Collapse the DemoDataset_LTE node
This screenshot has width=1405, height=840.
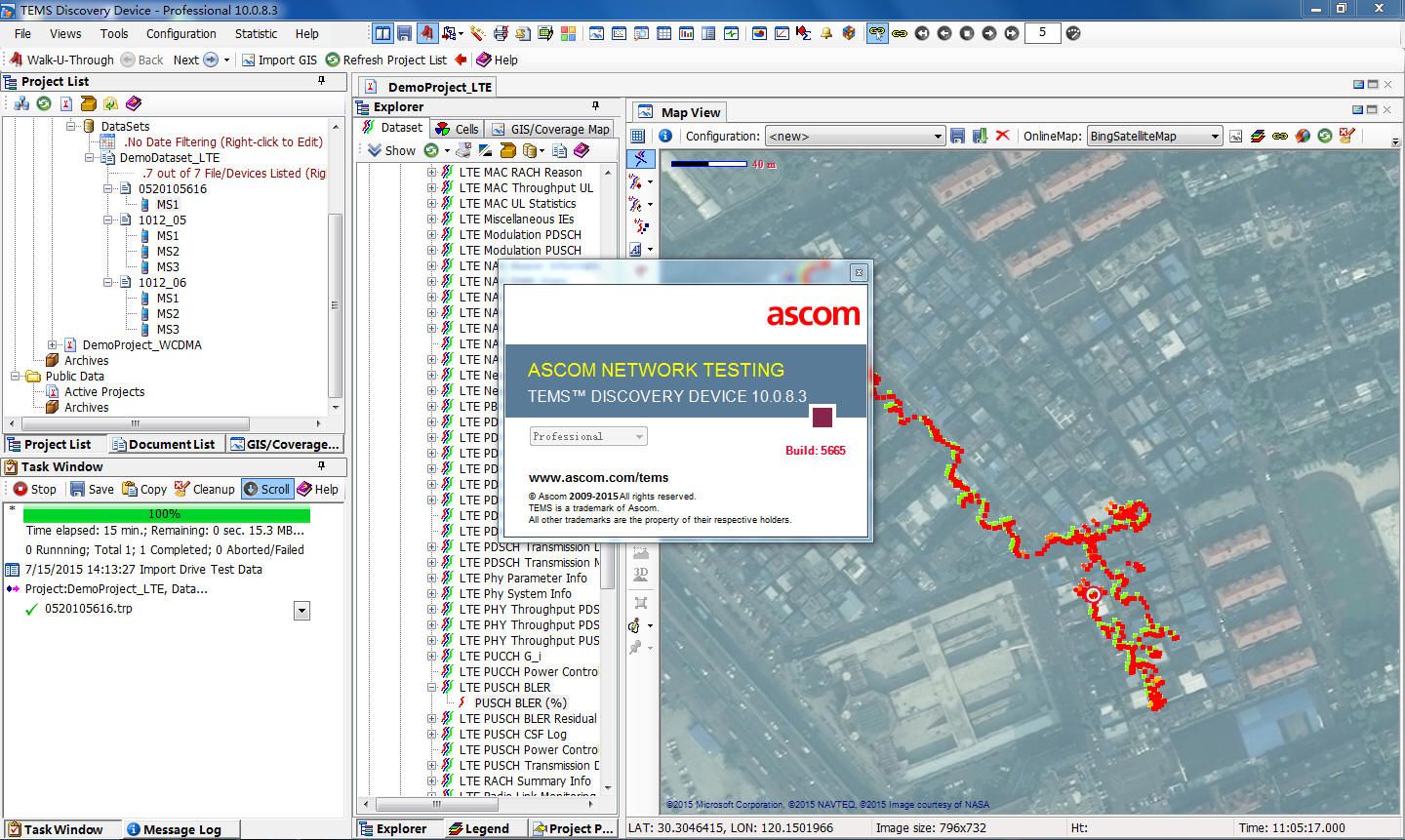[x=90, y=158]
